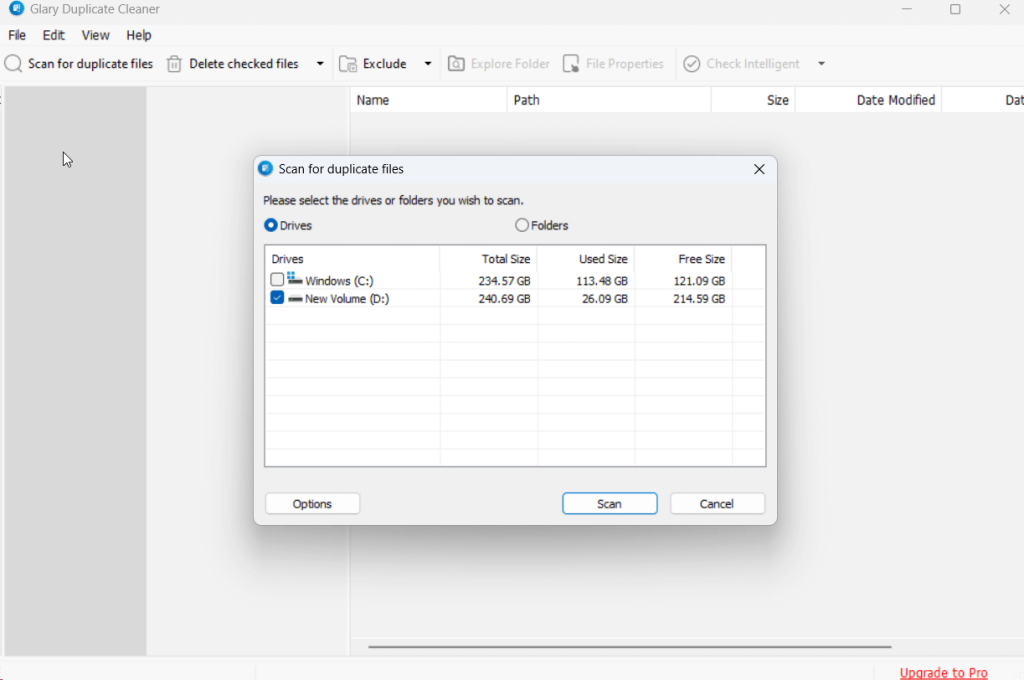Click the 113.48 GB used size cell
The image size is (1024, 680).
click(x=601, y=281)
